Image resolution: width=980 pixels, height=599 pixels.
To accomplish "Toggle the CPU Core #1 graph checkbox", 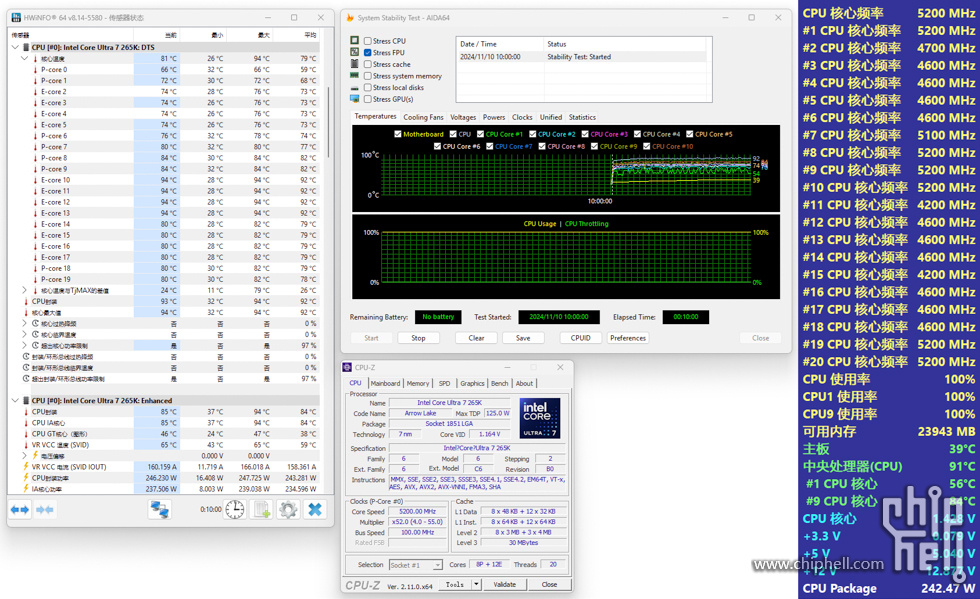I will [x=480, y=134].
